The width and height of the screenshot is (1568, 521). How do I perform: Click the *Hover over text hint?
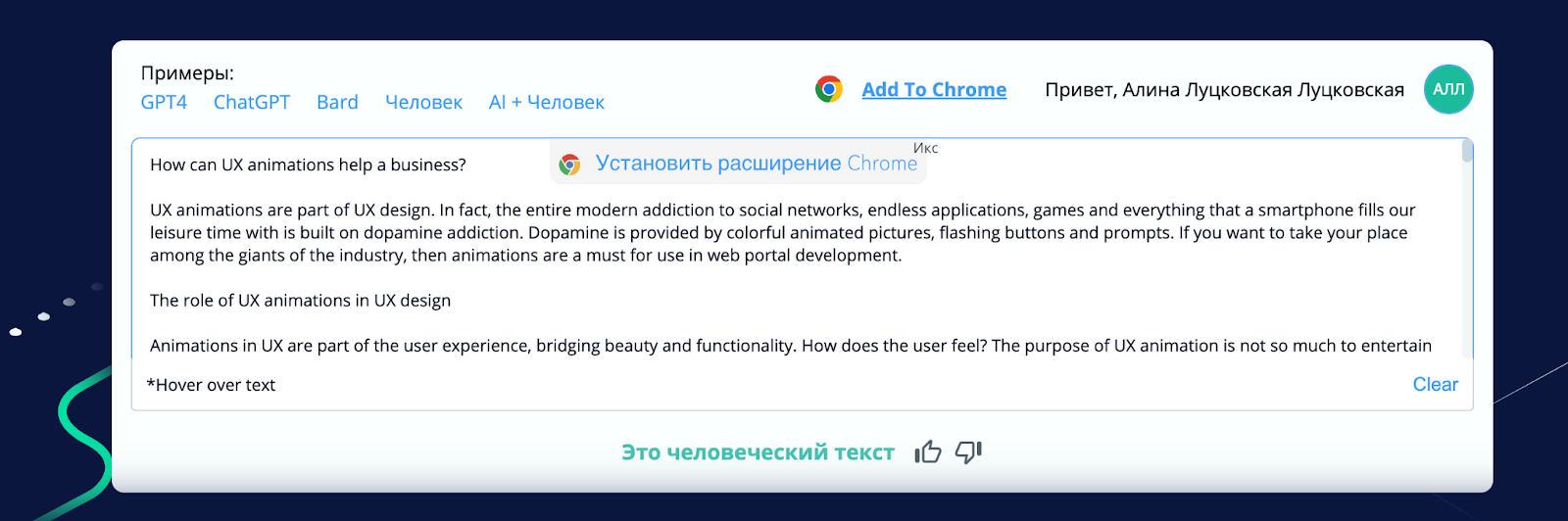(211, 385)
